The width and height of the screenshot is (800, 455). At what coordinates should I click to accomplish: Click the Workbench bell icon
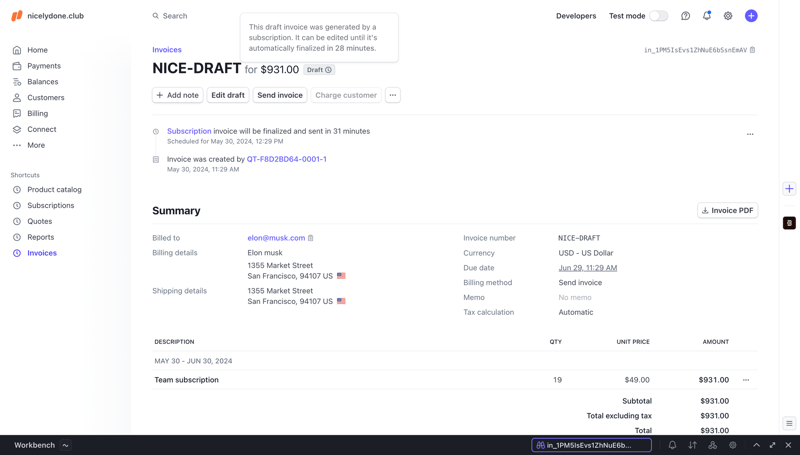point(672,445)
